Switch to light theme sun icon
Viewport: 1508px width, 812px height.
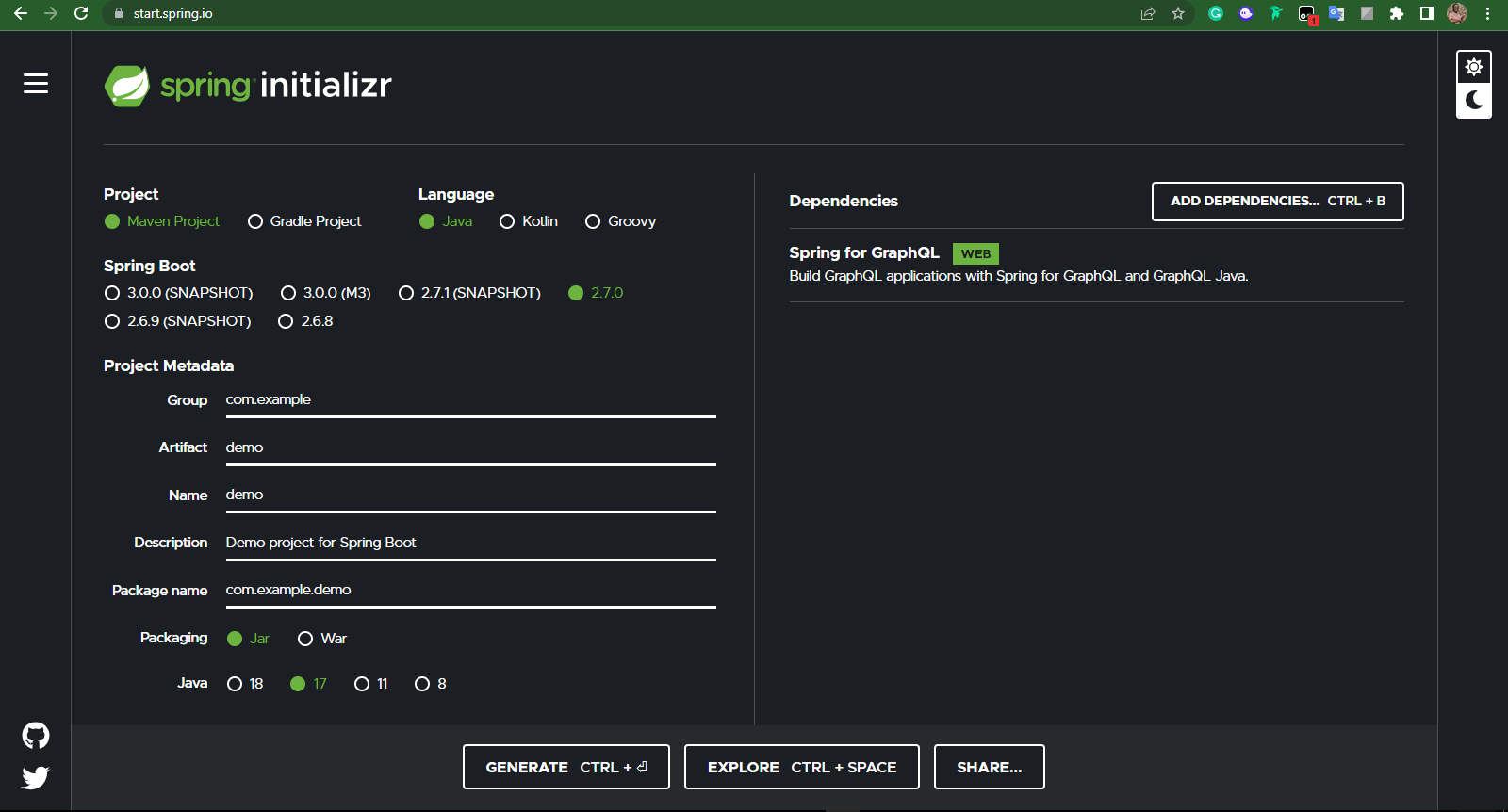pyautogui.click(x=1474, y=67)
